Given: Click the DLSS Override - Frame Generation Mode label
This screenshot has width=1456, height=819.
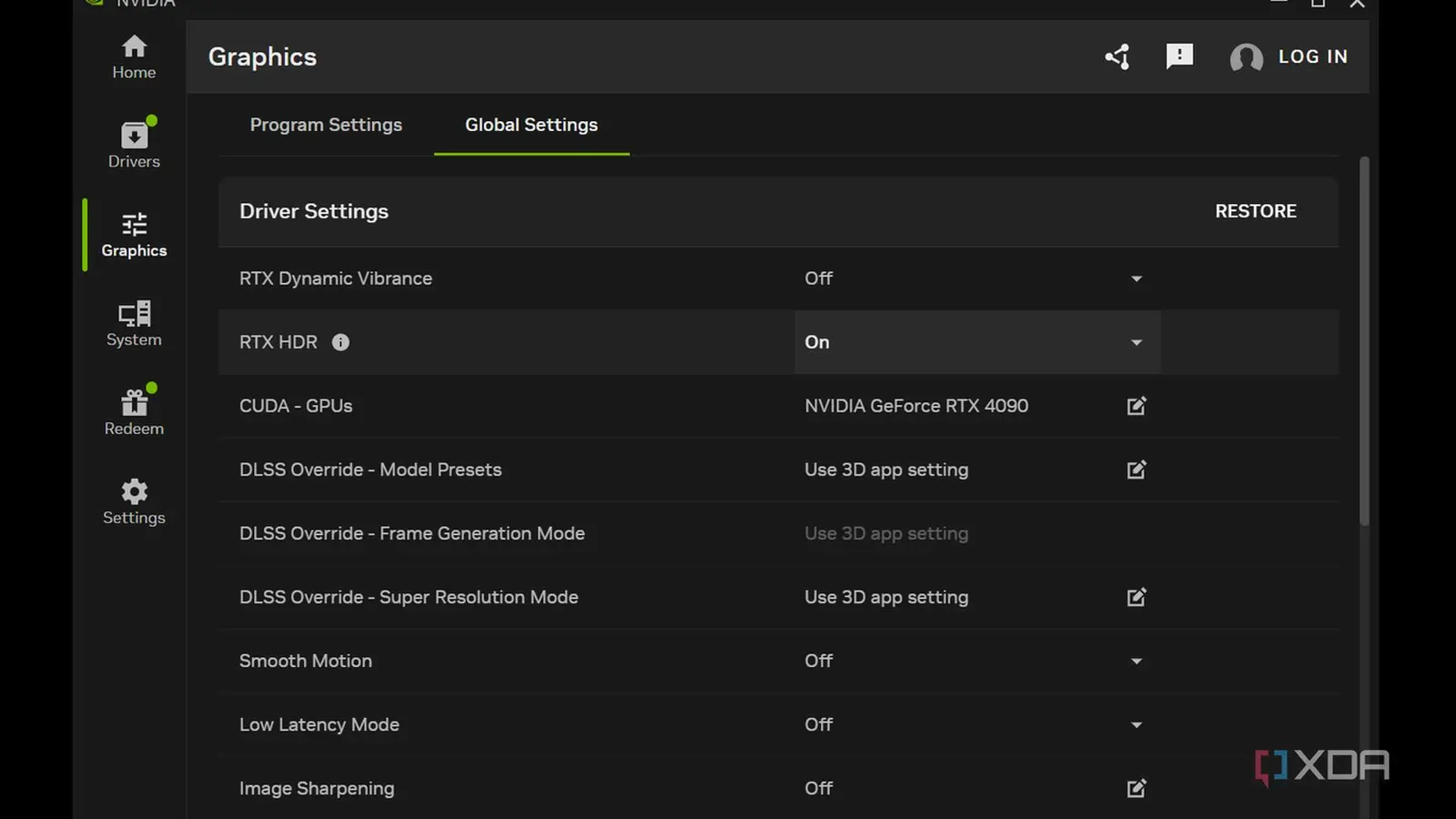Looking at the screenshot, I should click(x=412, y=533).
